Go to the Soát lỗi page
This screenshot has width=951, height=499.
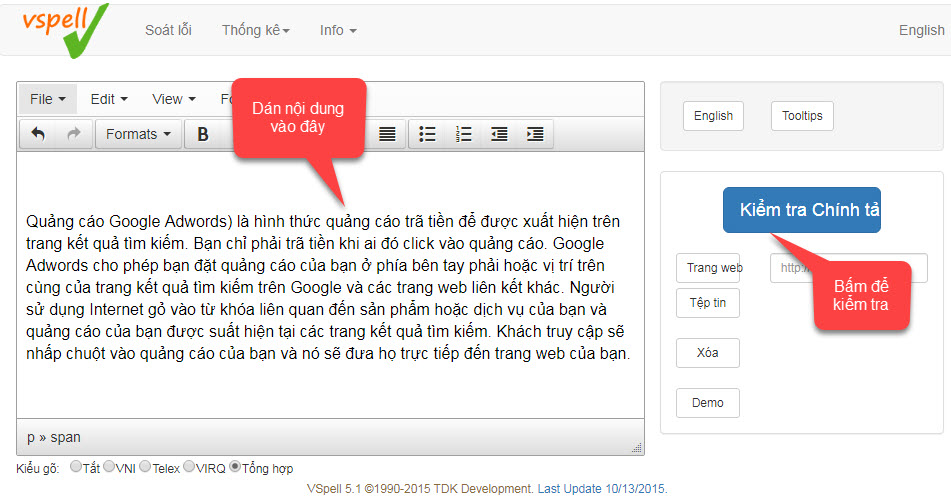(x=168, y=30)
